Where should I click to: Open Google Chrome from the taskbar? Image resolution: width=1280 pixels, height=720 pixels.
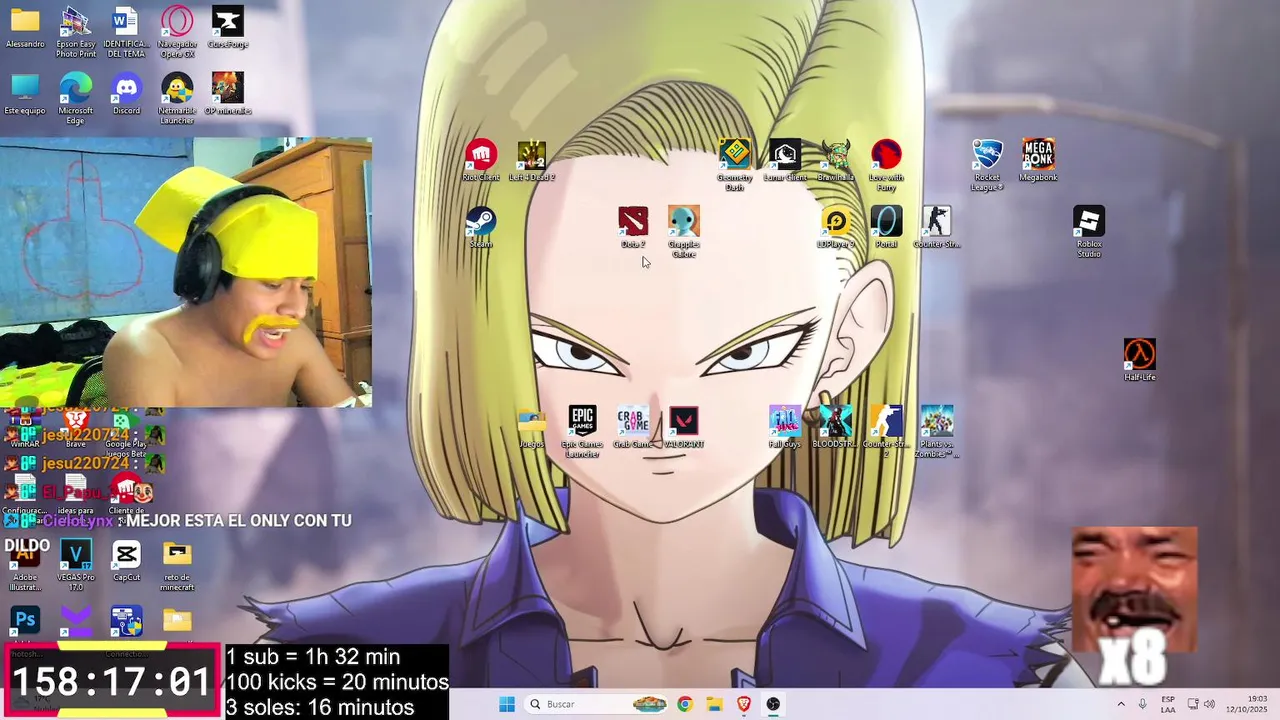click(x=684, y=704)
